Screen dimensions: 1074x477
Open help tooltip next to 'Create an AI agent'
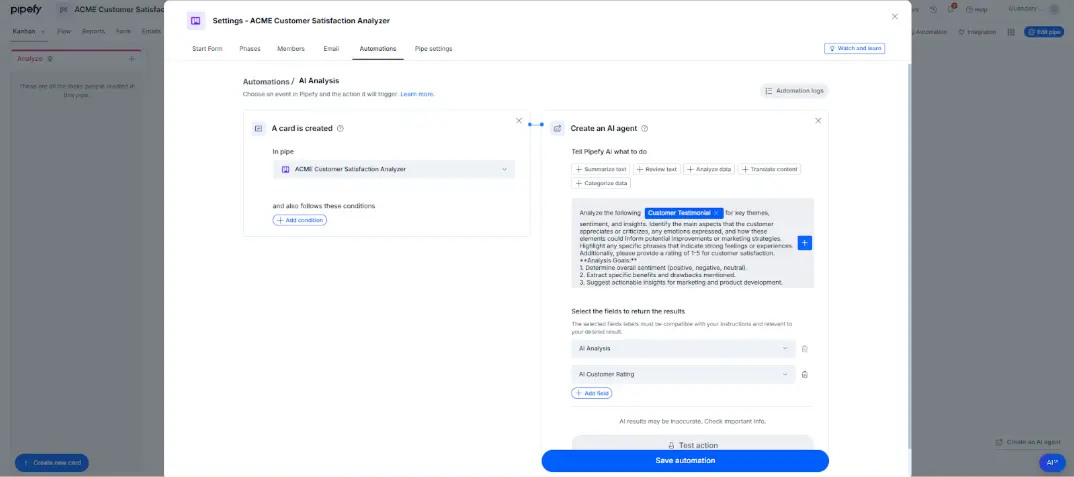(x=644, y=128)
